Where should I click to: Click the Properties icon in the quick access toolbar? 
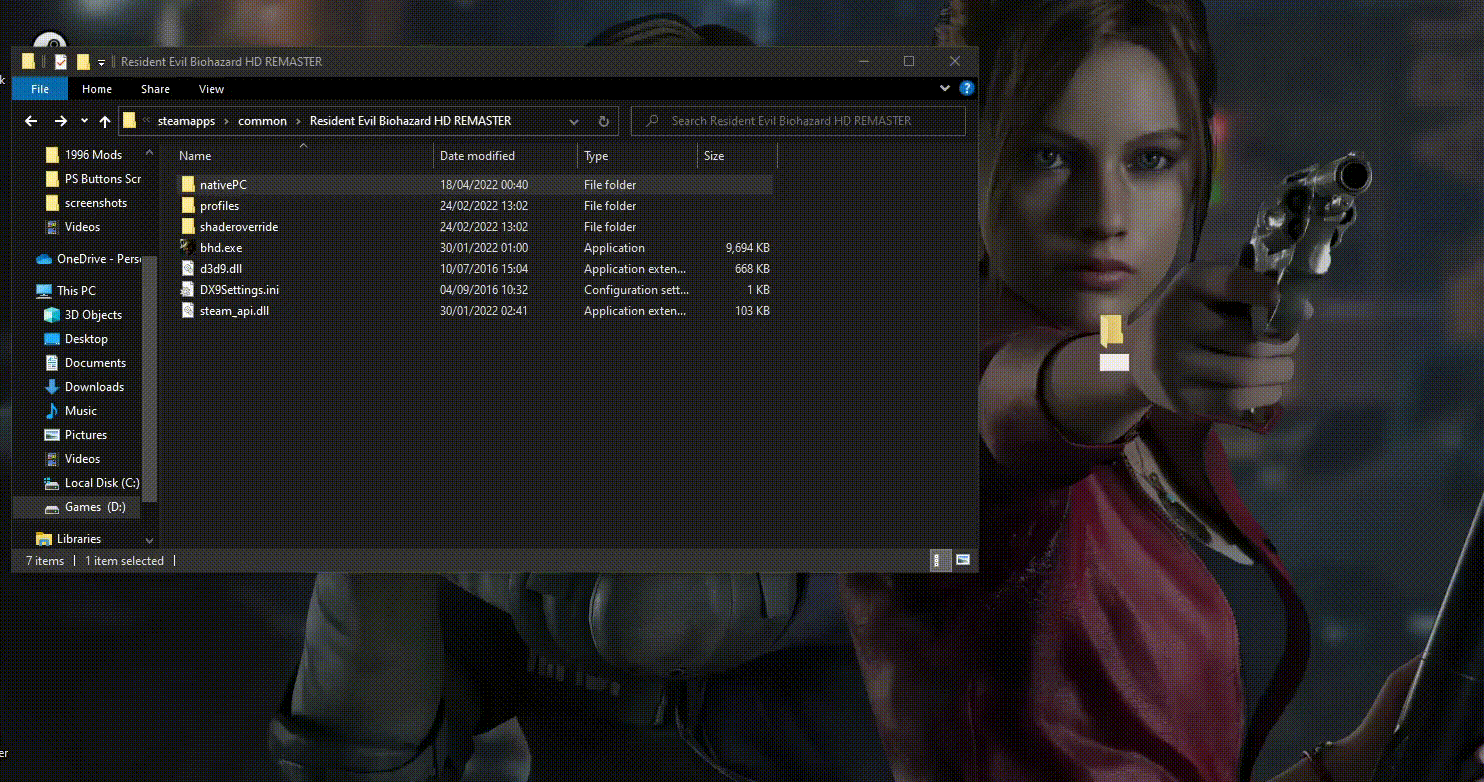coord(61,62)
